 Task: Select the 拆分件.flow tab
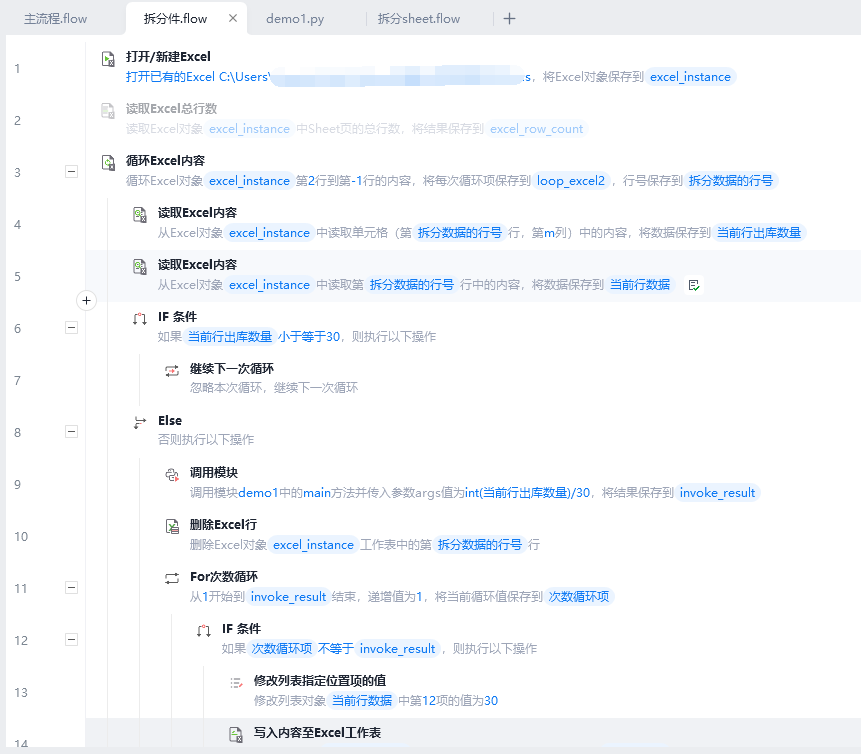175,19
